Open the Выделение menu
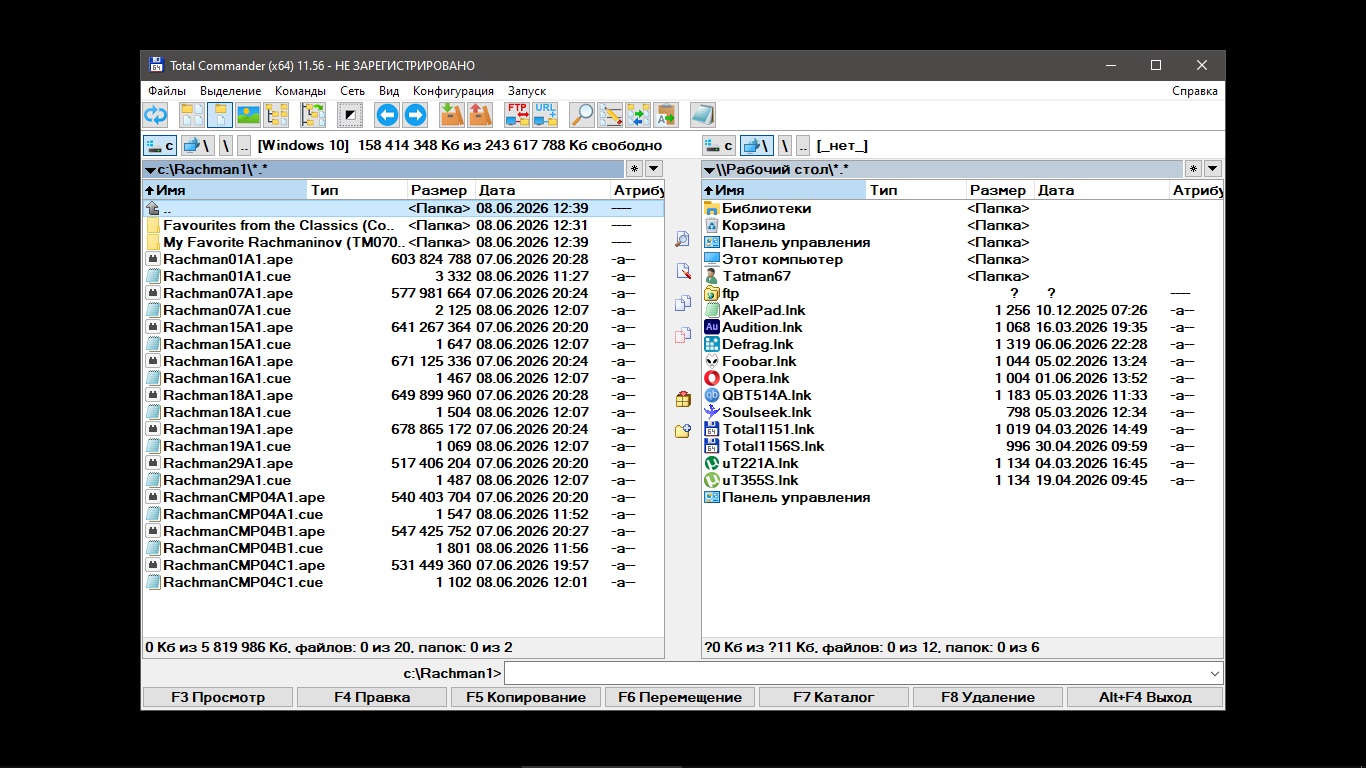Screen dimensions: 1366x768 pos(230,91)
